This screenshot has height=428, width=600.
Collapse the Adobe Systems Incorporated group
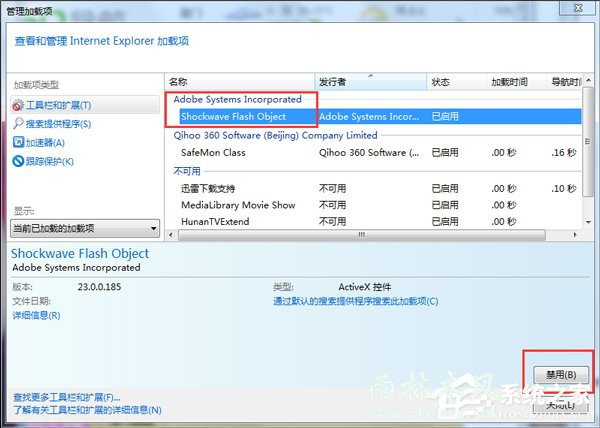(237, 99)
